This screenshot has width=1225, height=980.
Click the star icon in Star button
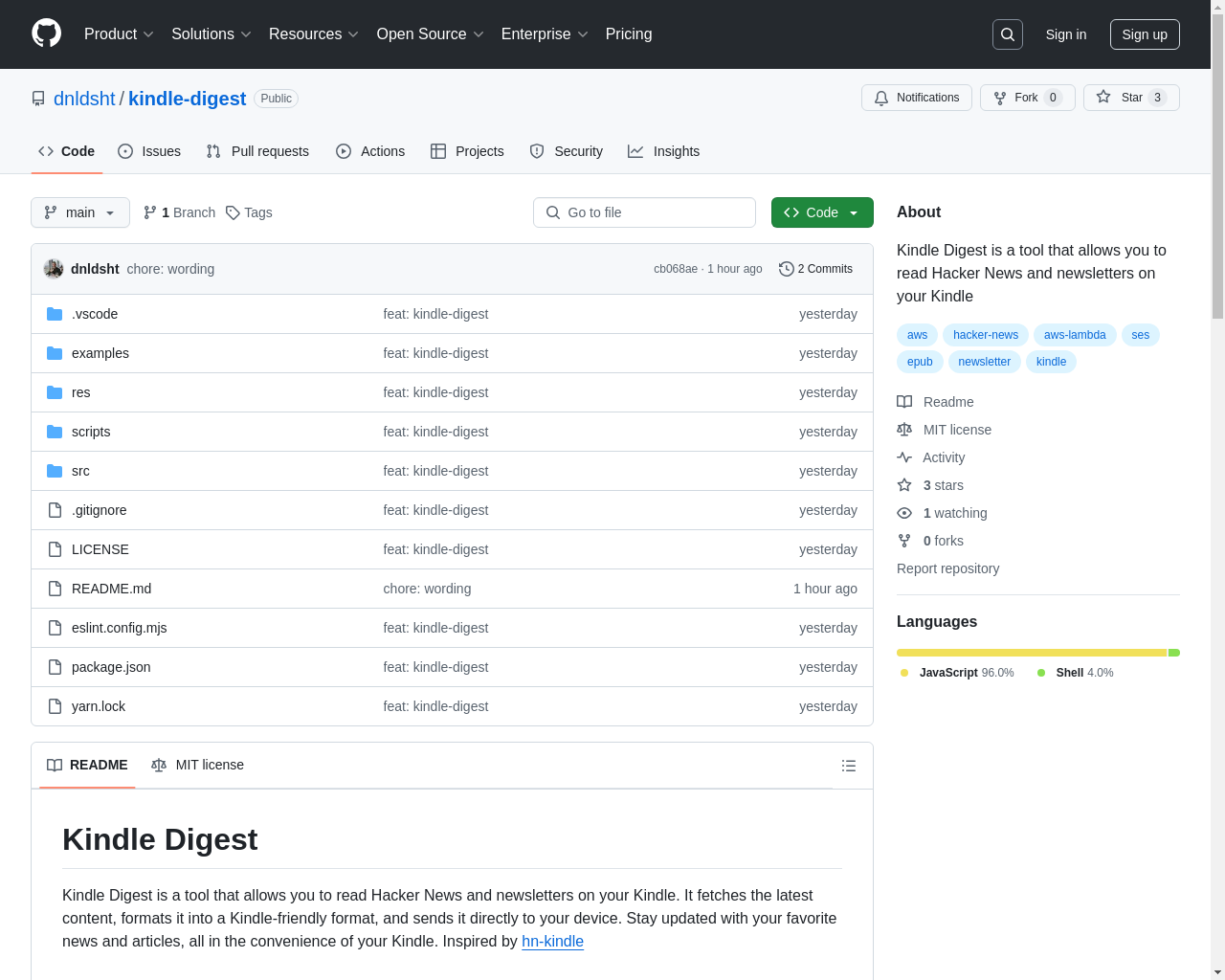pyautogui.click(x=1103, y=98)
